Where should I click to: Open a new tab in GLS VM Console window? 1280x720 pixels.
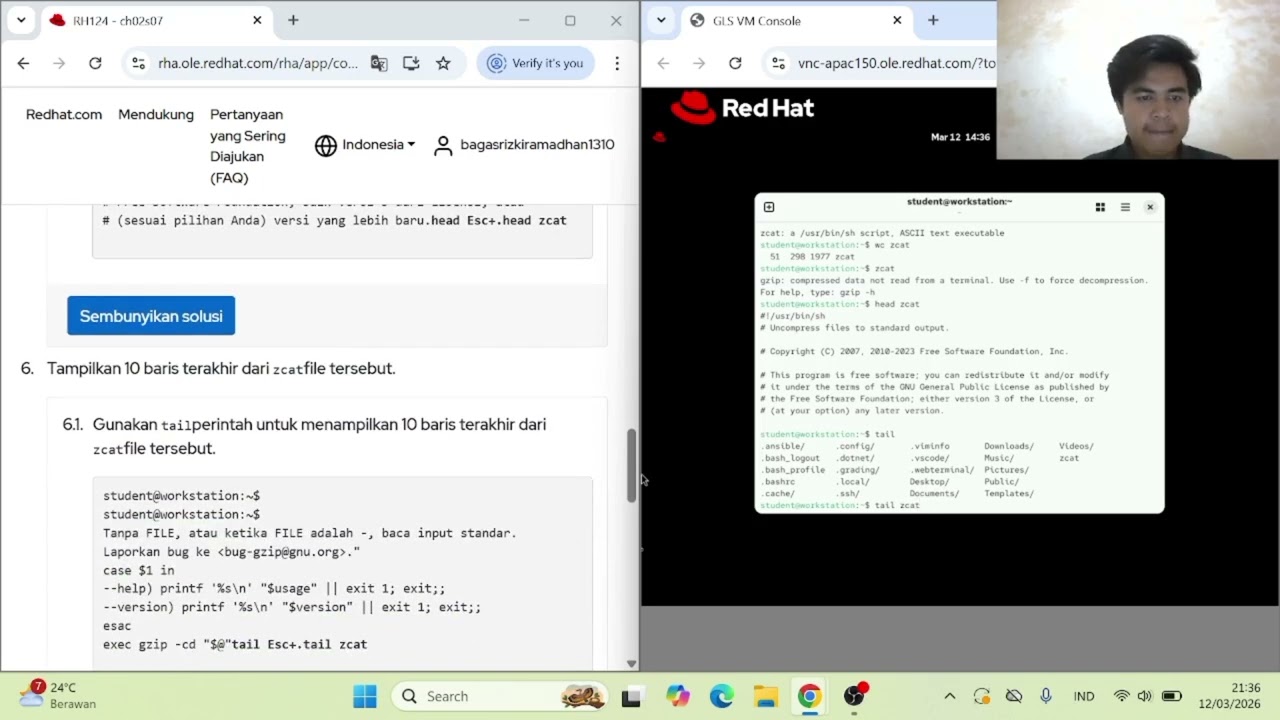(x=933, y=20)
